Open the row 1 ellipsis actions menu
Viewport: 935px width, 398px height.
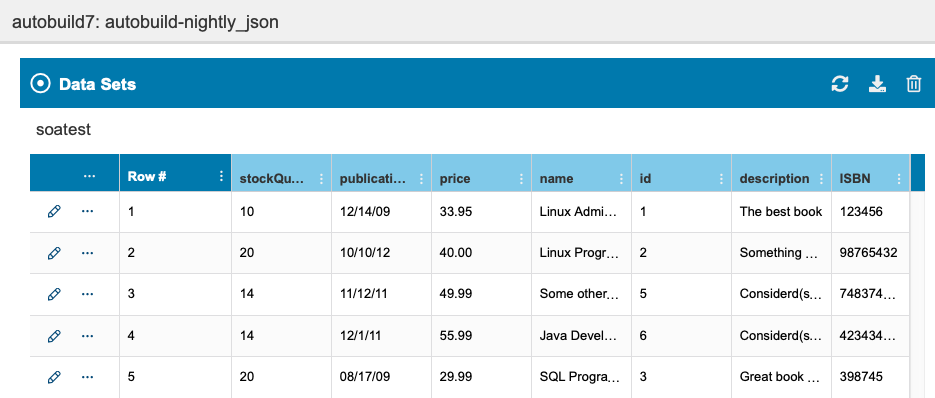(x=88, y=211)
